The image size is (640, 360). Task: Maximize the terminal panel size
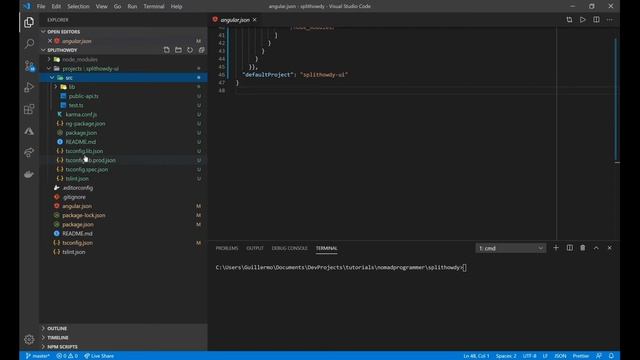point(596,248)
